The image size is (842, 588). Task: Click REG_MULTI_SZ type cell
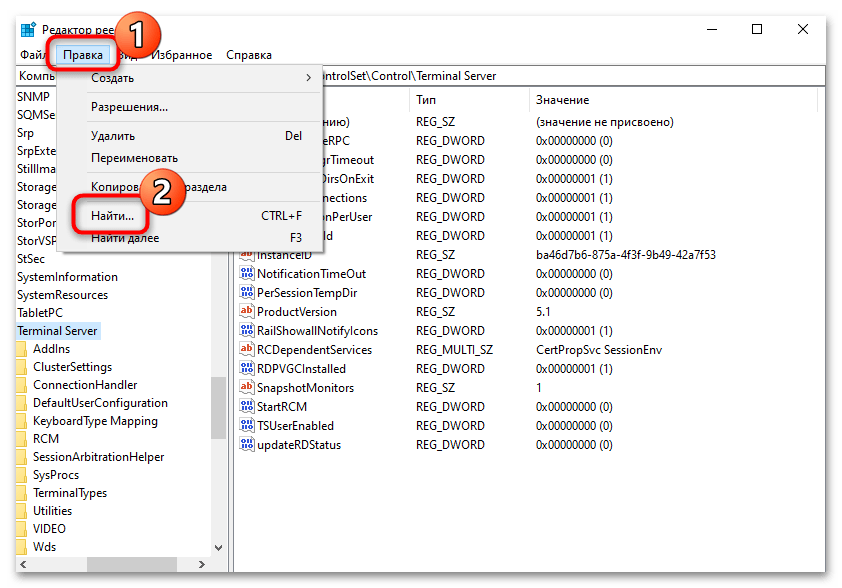point(454,350)
